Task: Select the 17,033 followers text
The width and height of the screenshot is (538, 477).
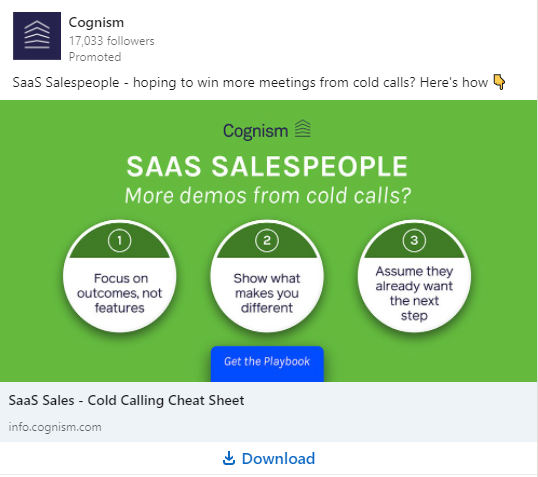Action: (112, 41)
